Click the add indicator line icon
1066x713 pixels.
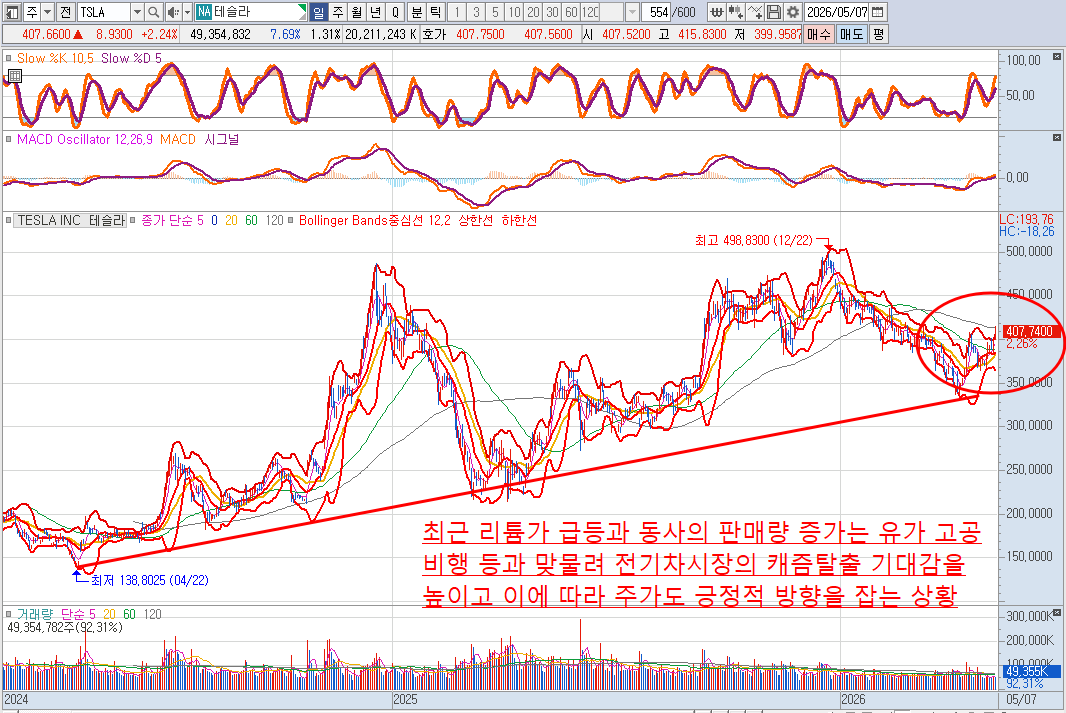(755, 12)
